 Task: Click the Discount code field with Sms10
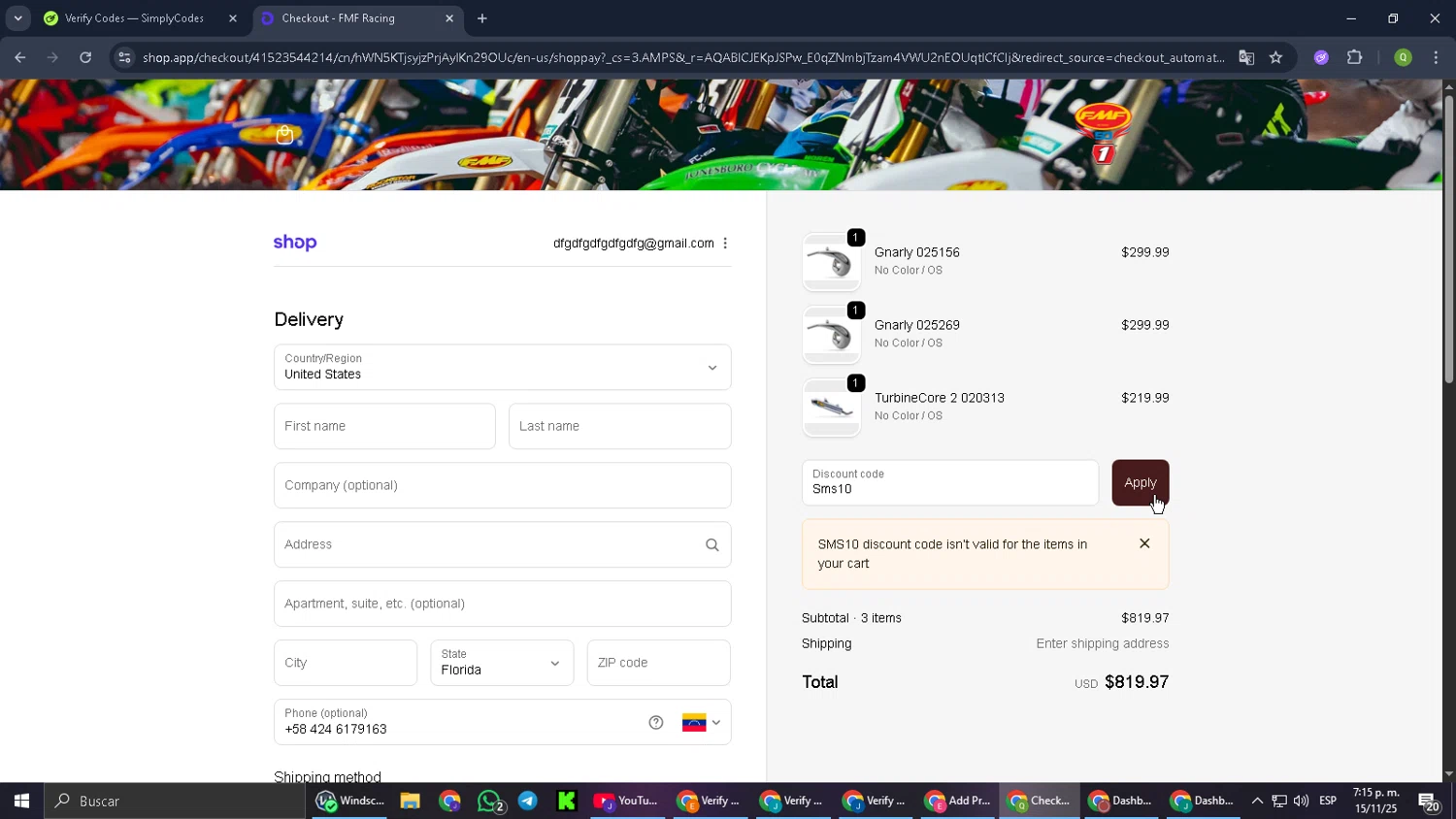(x=950, y=483)
